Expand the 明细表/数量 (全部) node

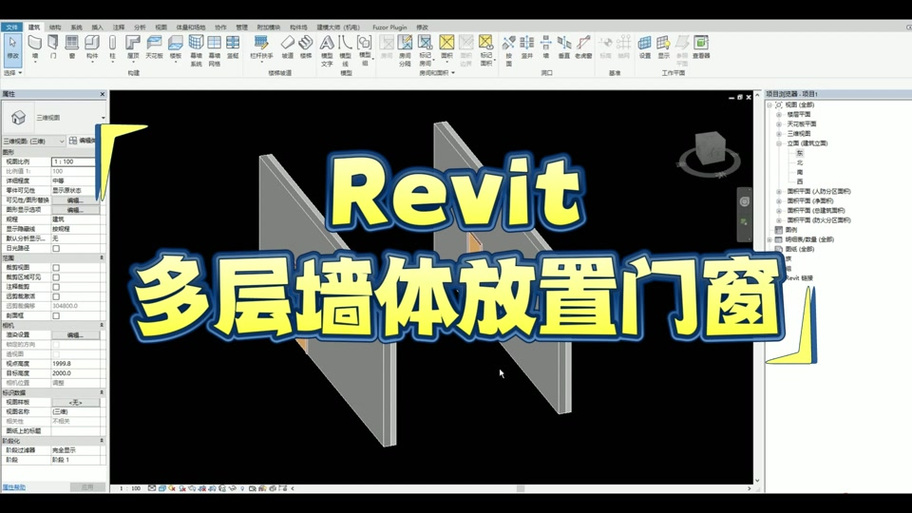770,239
